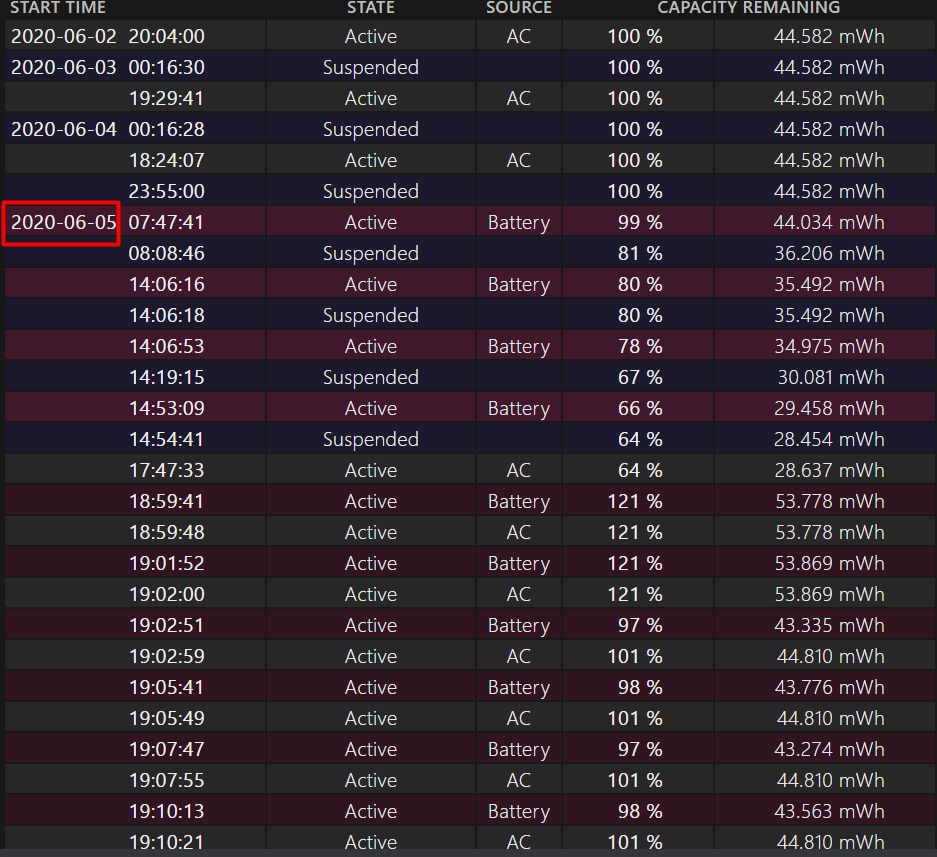937x857 pixels.
Task: Click the CAPACITY REMAINING column header
Action: pyautogui.click(x=749, y=7)
